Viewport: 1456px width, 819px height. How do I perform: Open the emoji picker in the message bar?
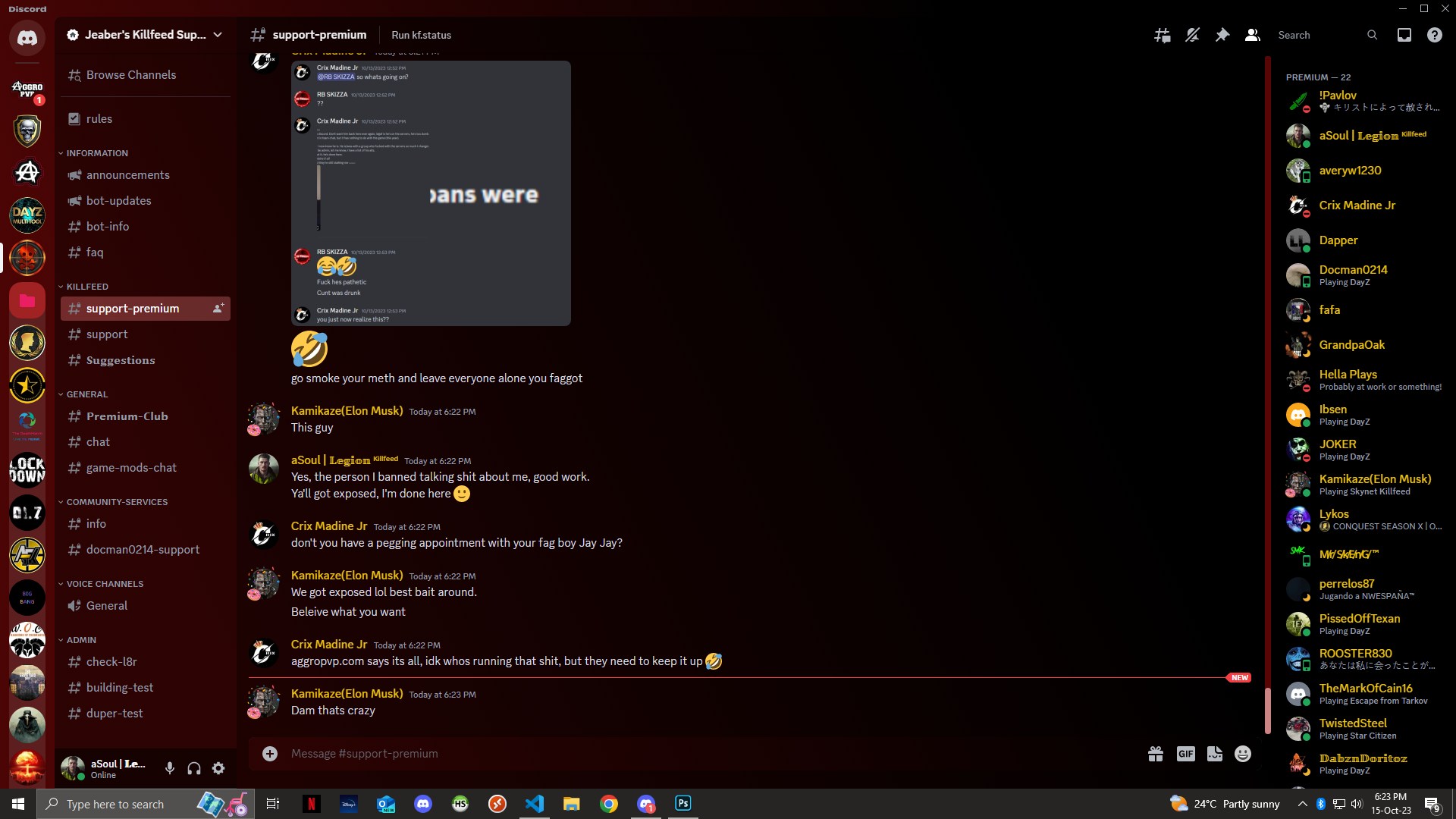pos(1243,754)
